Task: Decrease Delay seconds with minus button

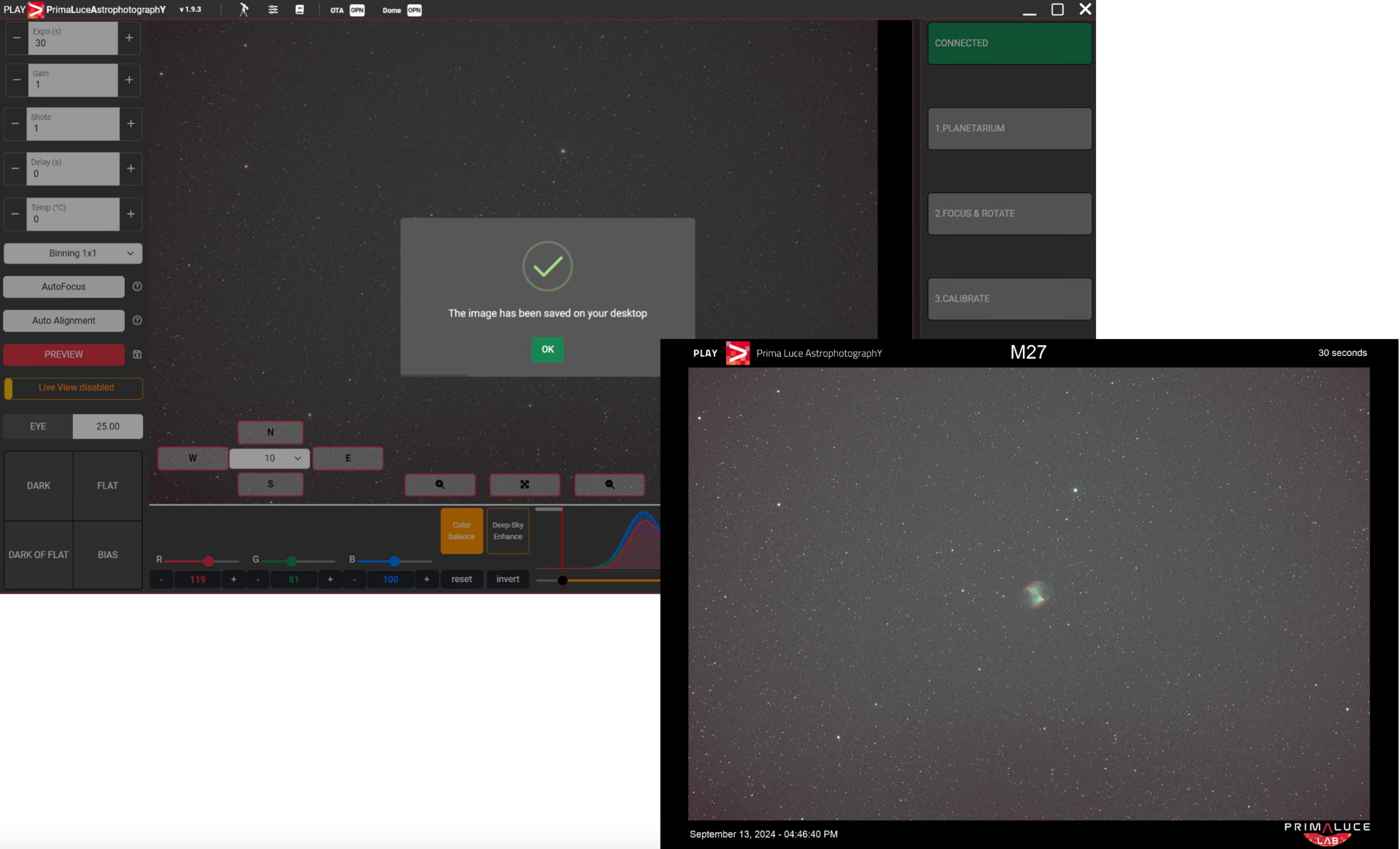Action: point(15,168)
